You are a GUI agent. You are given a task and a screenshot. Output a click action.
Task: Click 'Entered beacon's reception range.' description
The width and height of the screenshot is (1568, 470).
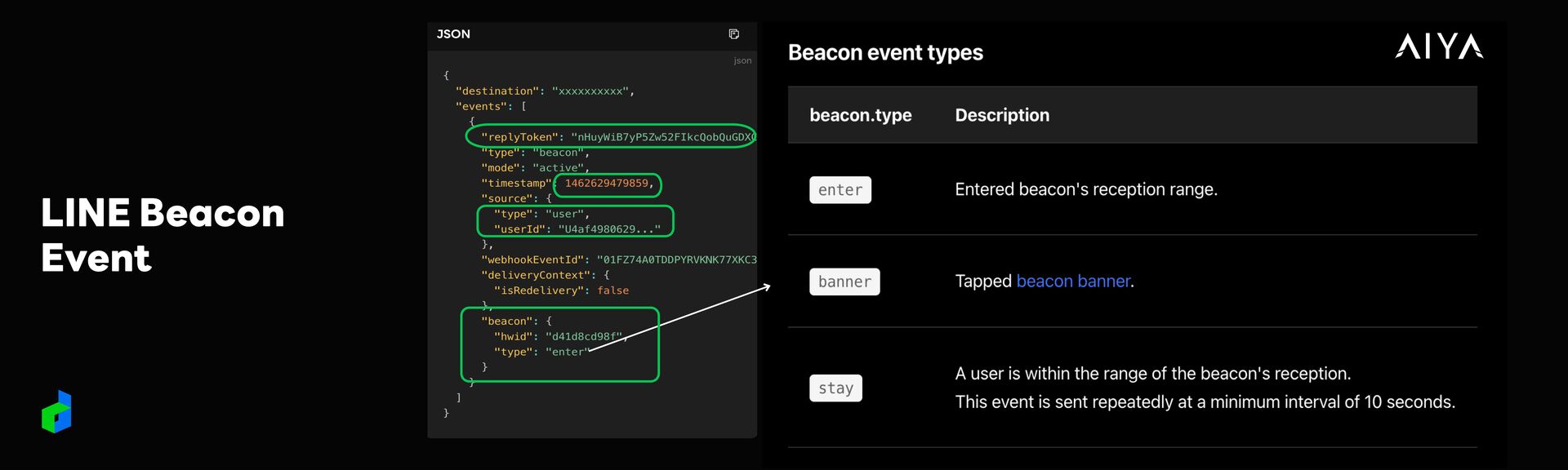click(1086, 189)
